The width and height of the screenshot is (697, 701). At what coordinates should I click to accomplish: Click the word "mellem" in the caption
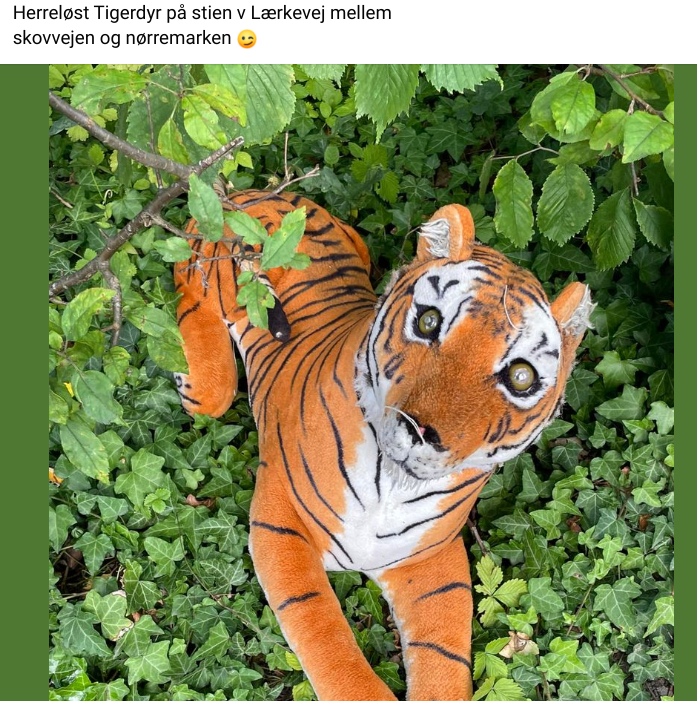pos(361,13)
